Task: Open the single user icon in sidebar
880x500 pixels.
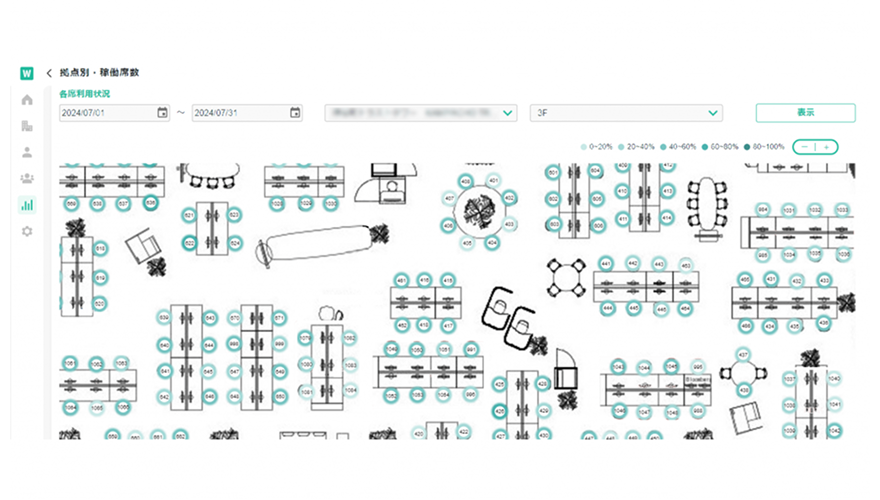Action: click(27, 153)
